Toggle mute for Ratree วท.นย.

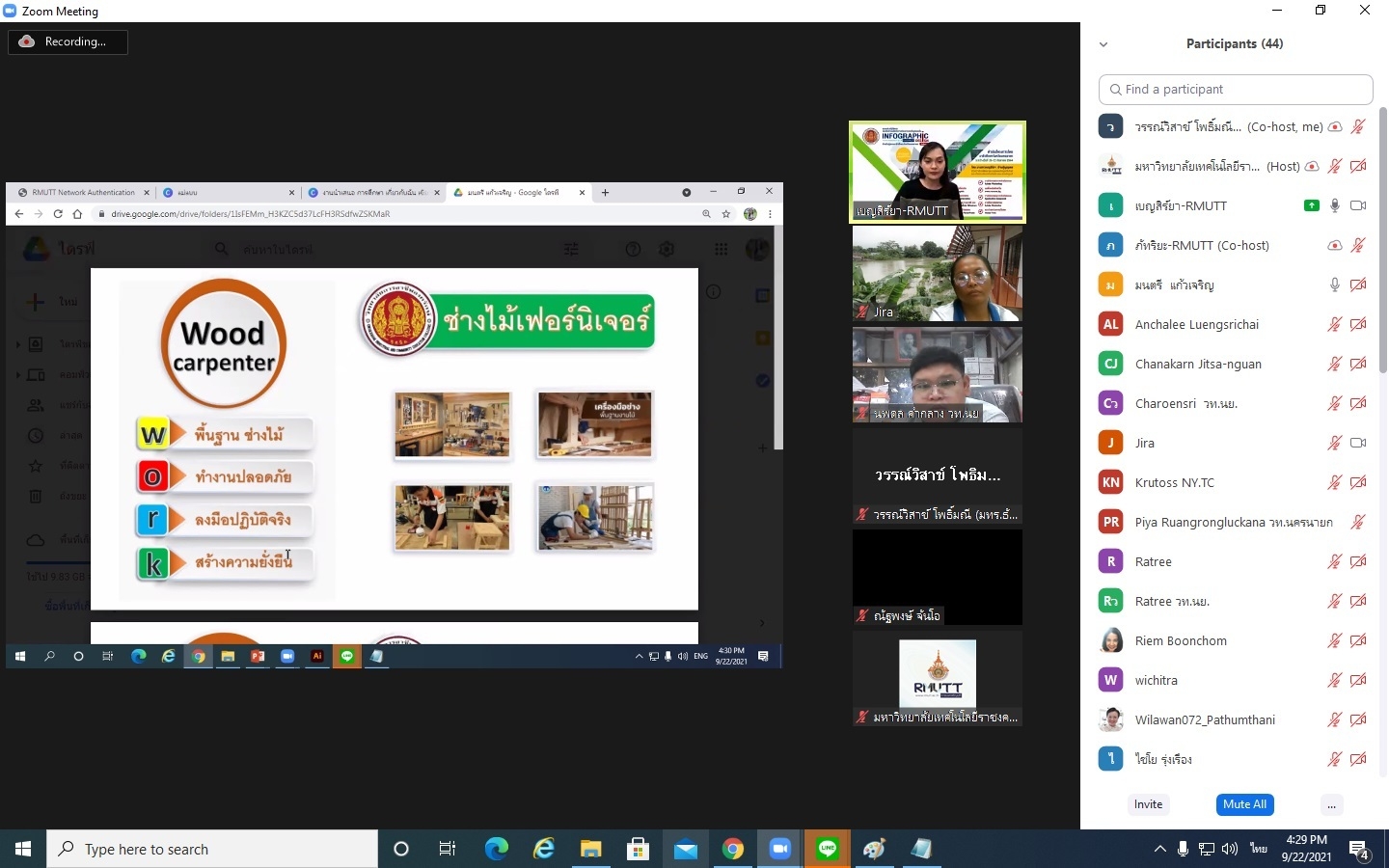[x=1335, y=601]
